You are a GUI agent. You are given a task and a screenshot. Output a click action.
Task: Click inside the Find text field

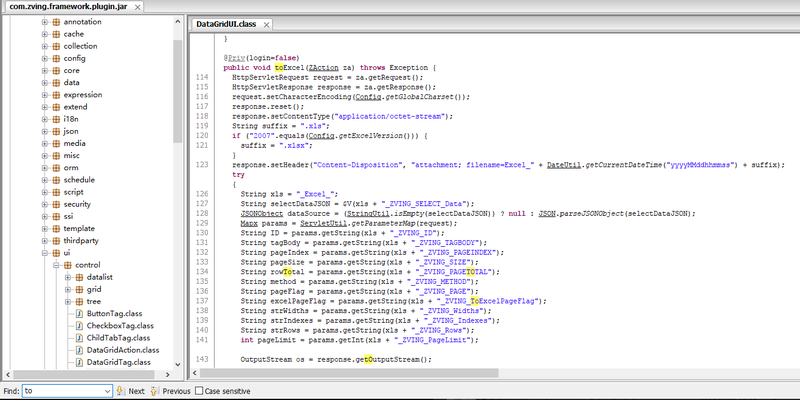pyautogui.click(x=60, y=391)
